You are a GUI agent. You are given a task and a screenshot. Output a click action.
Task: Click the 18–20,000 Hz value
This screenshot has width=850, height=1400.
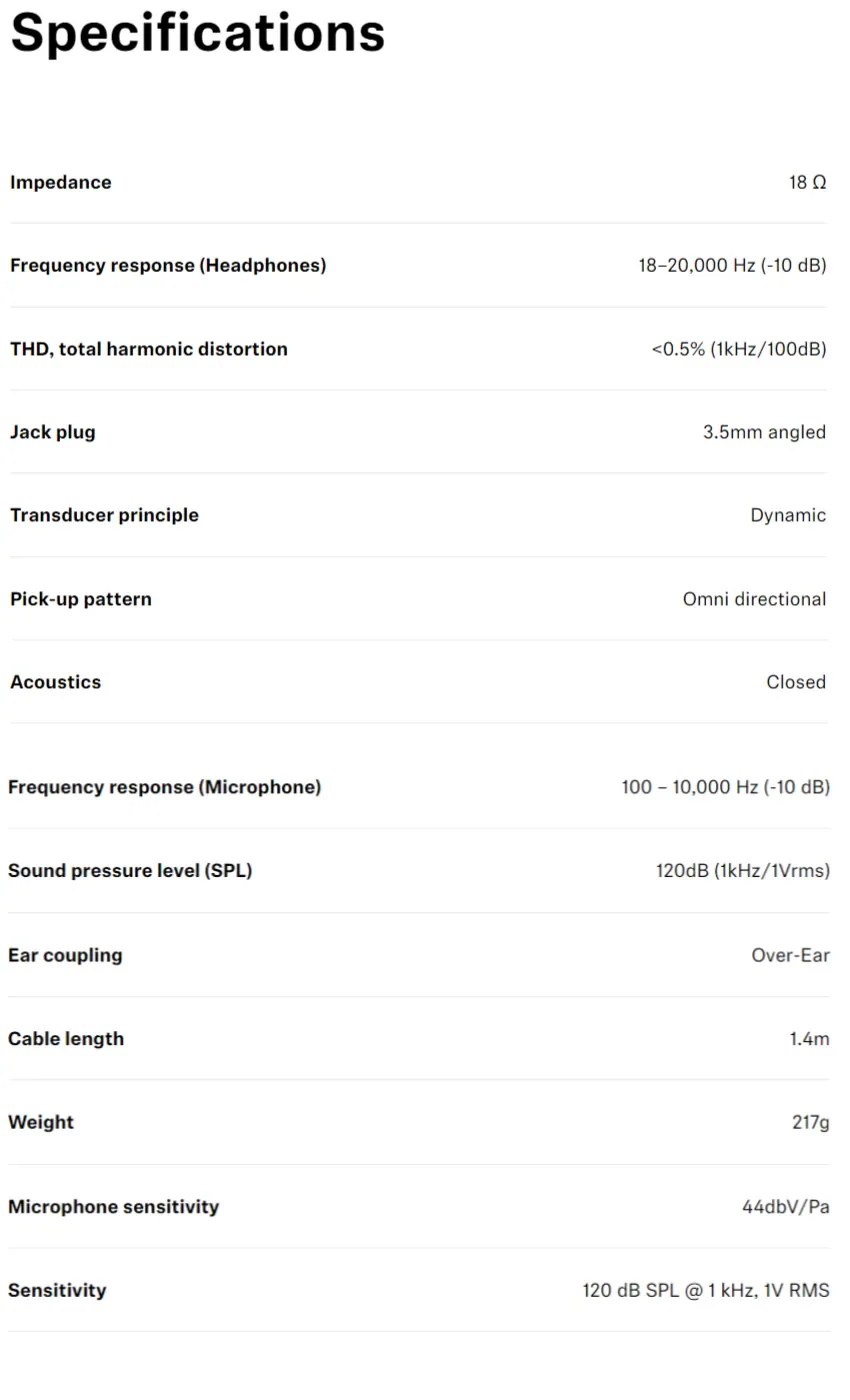pyautogui.click(x=733, y=265)
